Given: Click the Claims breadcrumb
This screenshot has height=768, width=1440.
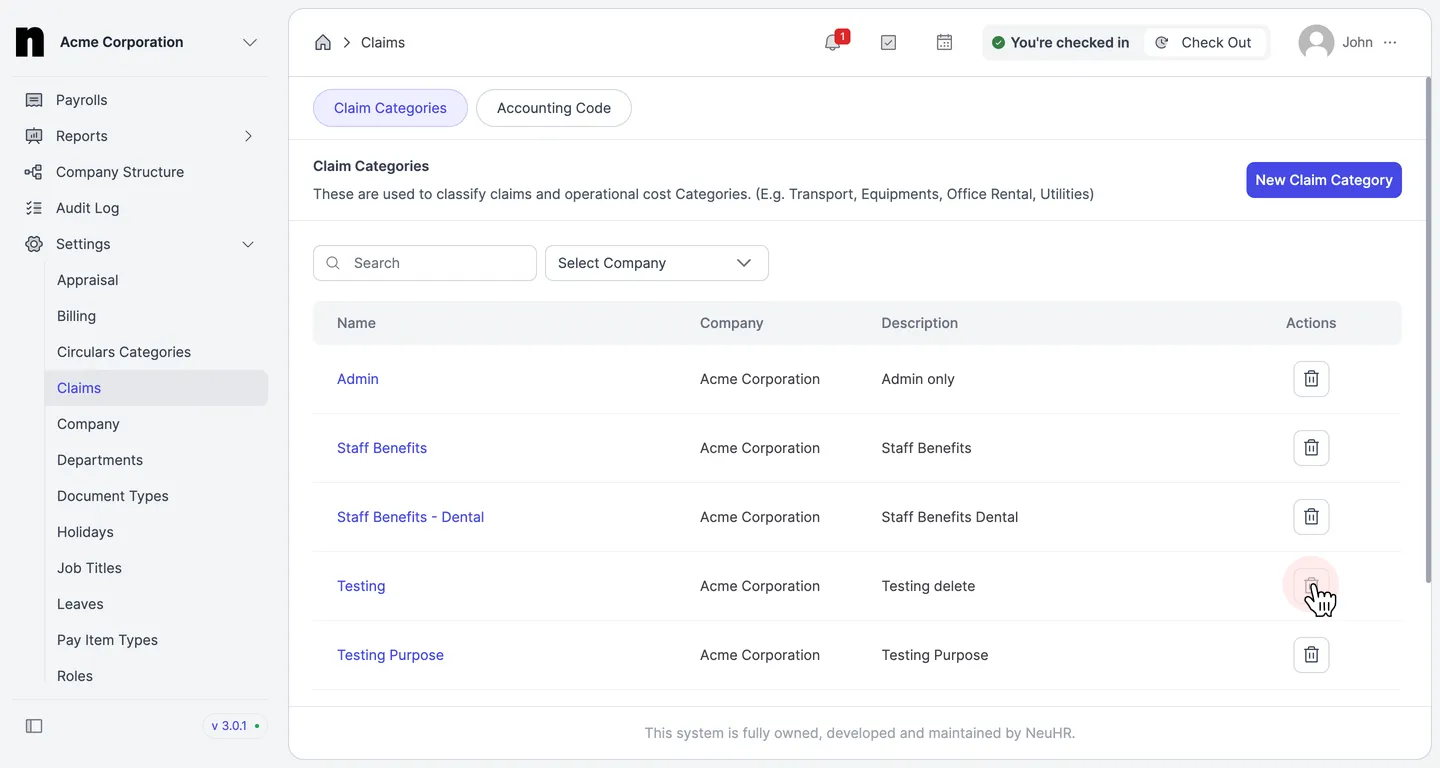Looking at the screenshot, I should 383,42.
